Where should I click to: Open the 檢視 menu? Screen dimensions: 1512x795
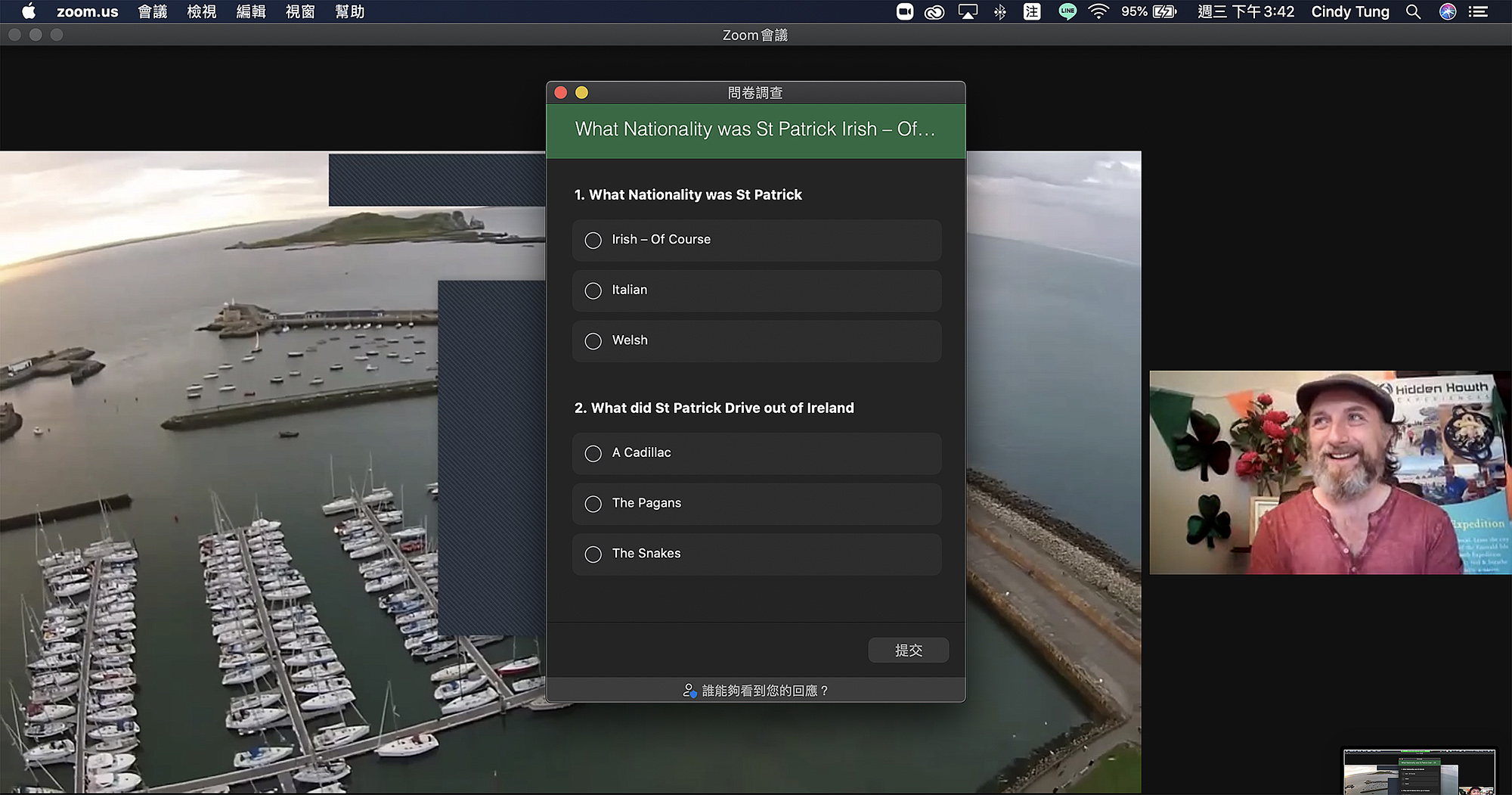[x=202, y=11]
